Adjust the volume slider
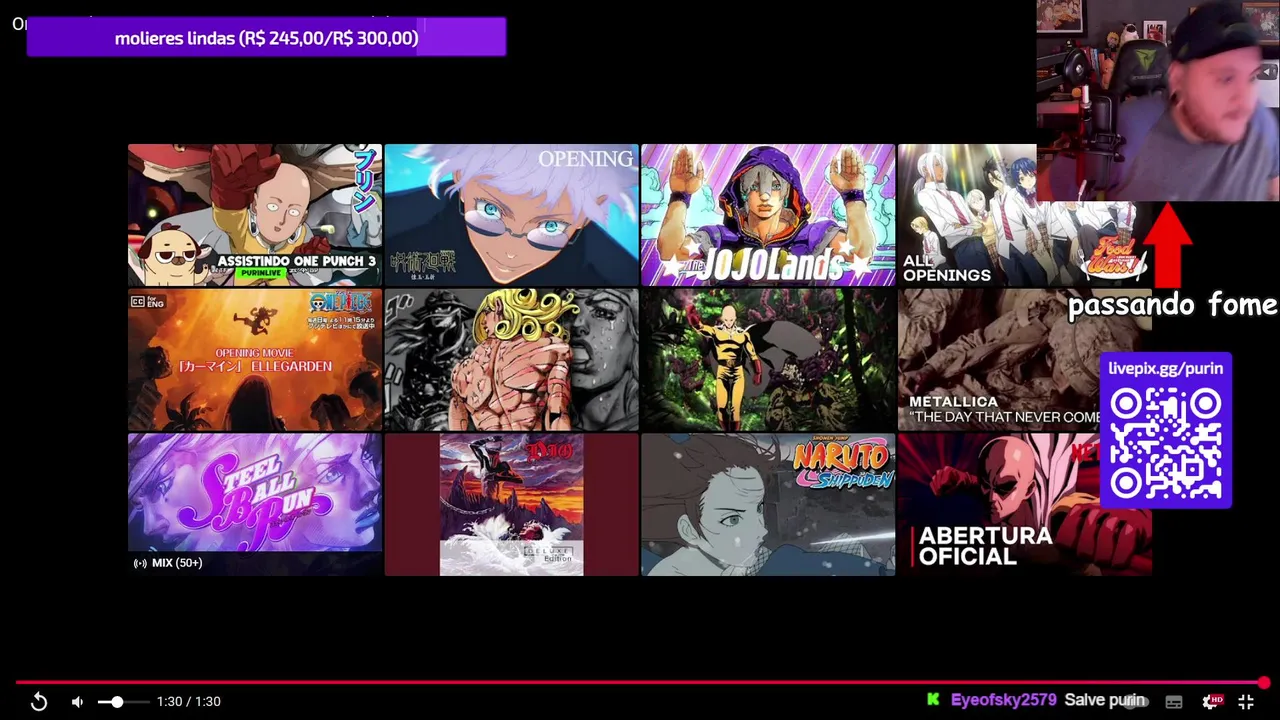The image size is (1280, 720). click(123, 702)
